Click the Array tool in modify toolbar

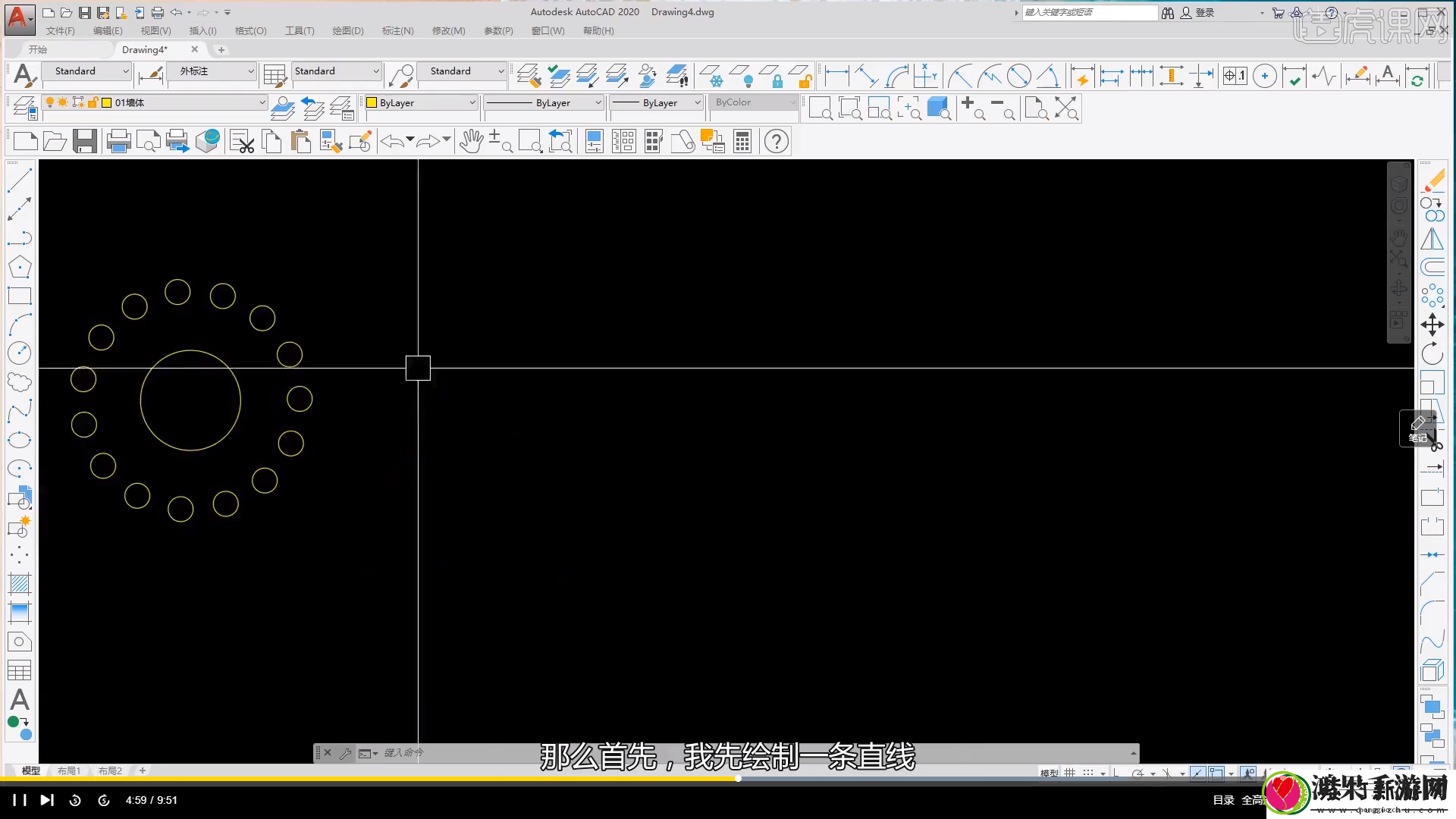[1432, 296]
